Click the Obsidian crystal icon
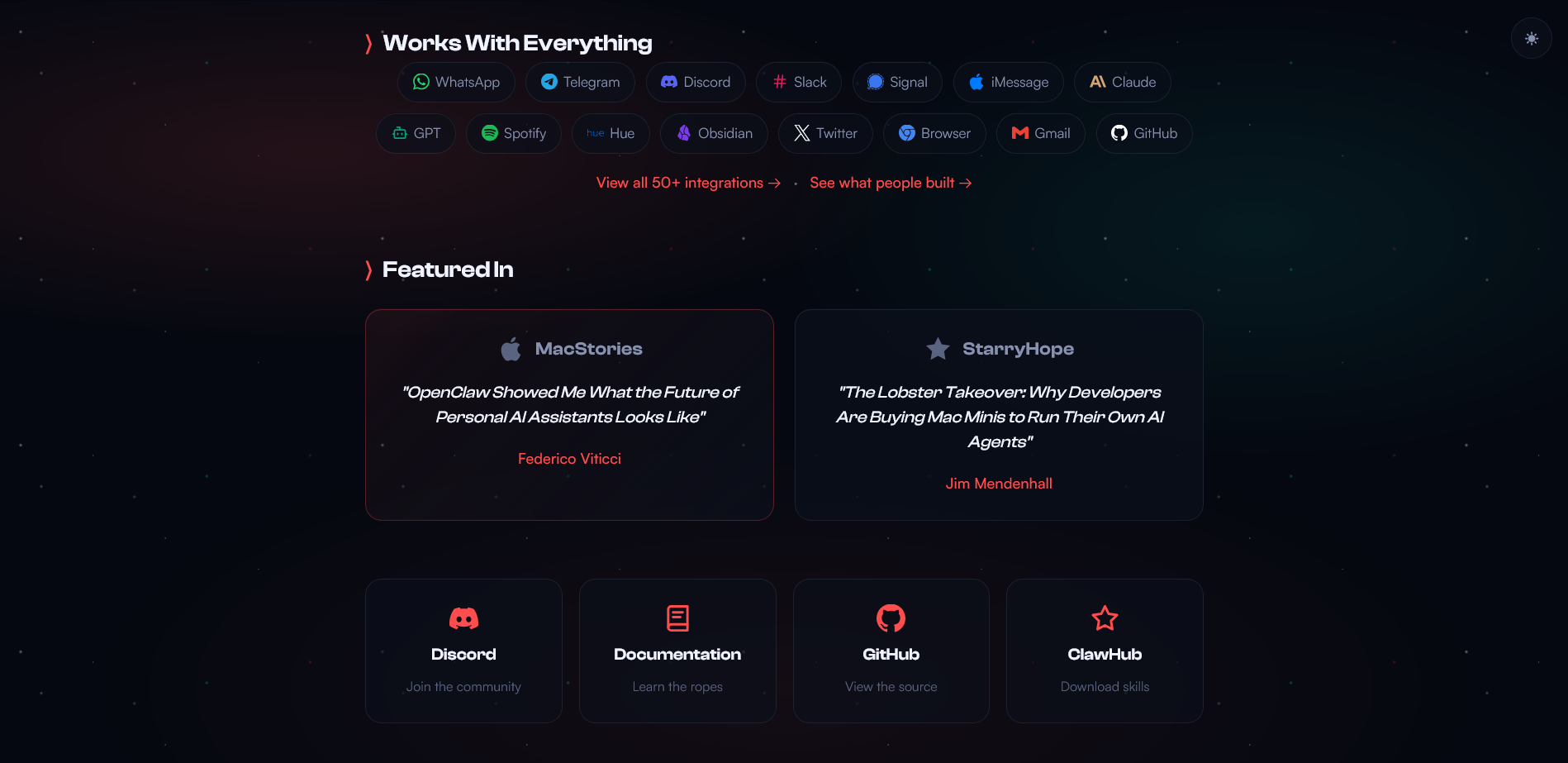The image size is (1568, 763). tap(684, 133)
